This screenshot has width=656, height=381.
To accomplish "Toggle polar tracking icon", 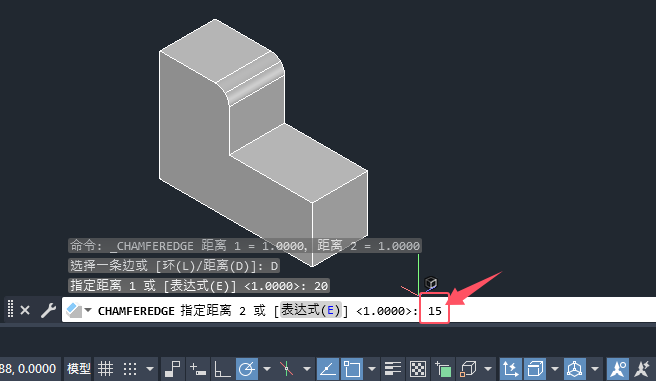I will [x=247, y=369].
